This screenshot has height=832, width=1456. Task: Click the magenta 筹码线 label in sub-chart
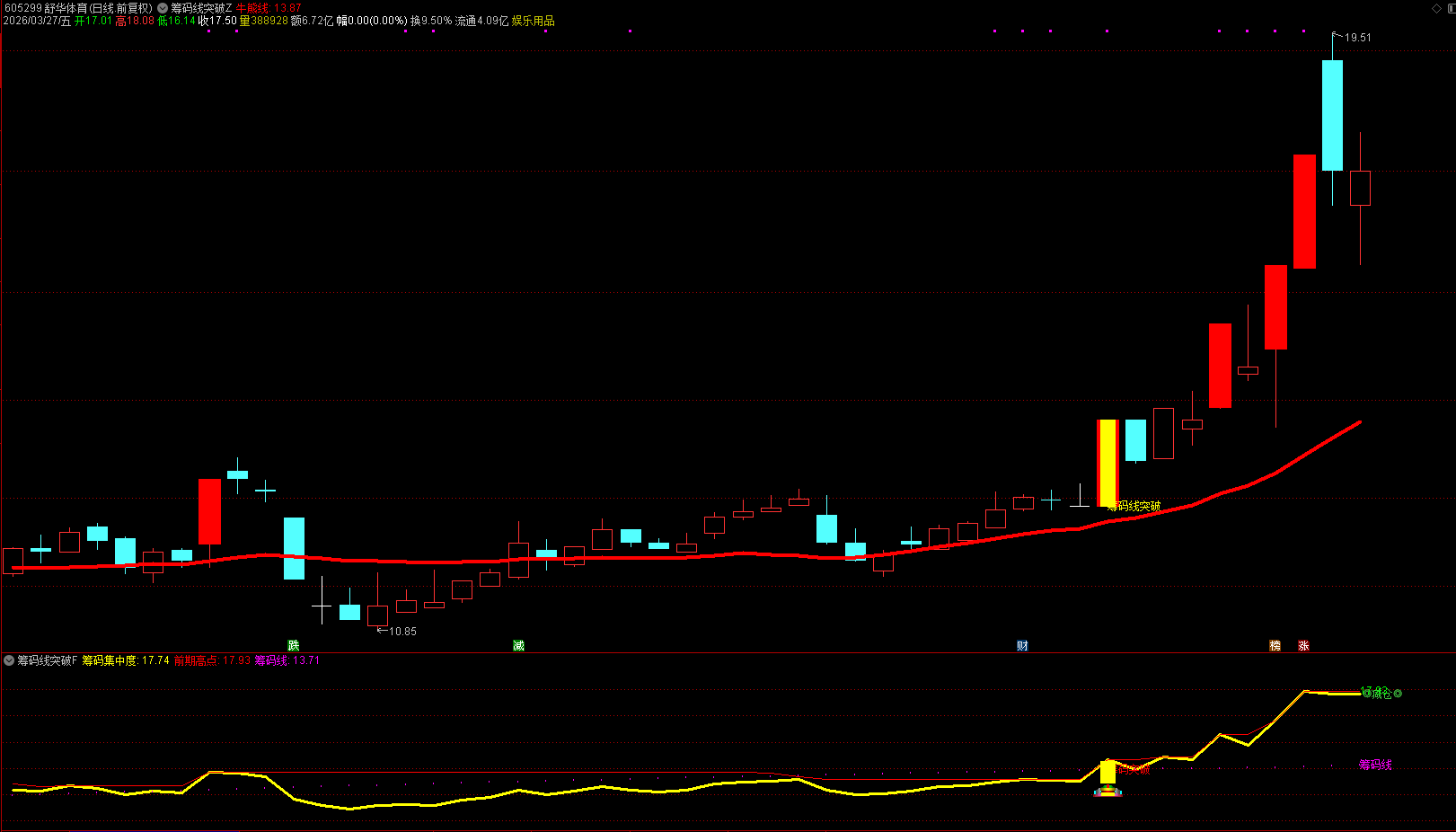click(x=1375, y=765)
